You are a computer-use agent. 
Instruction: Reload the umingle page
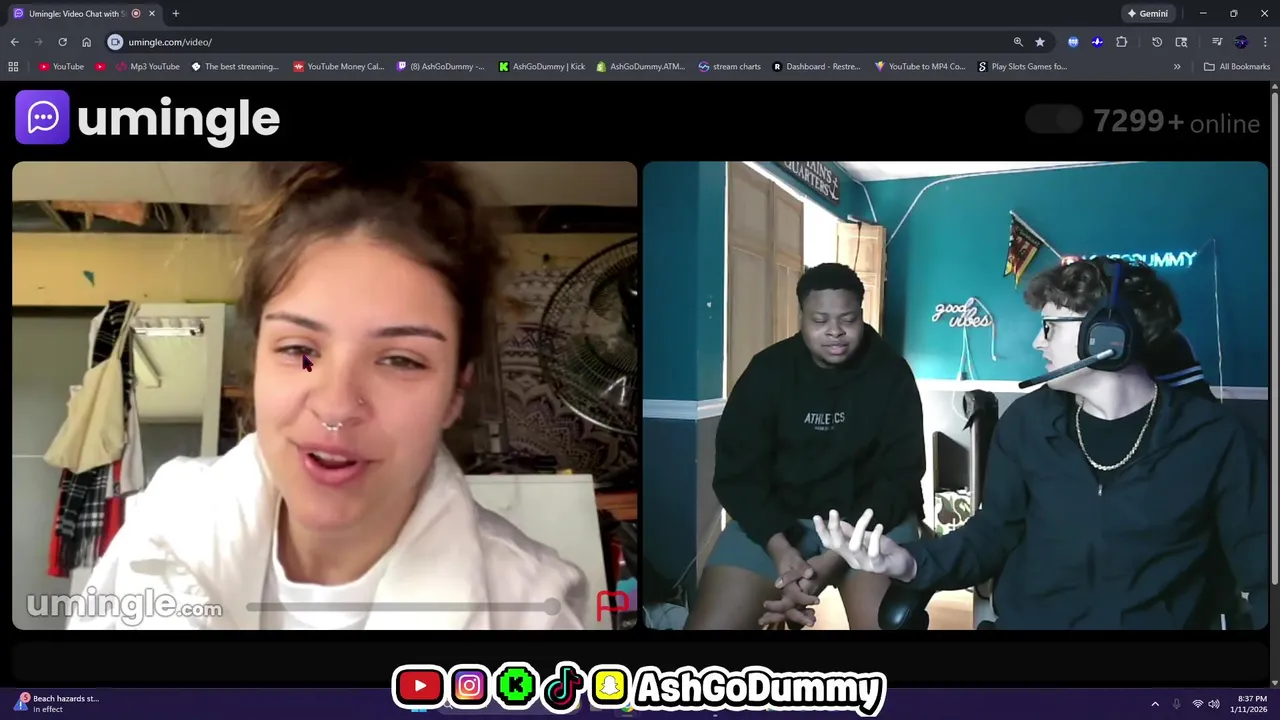point(62,42)
